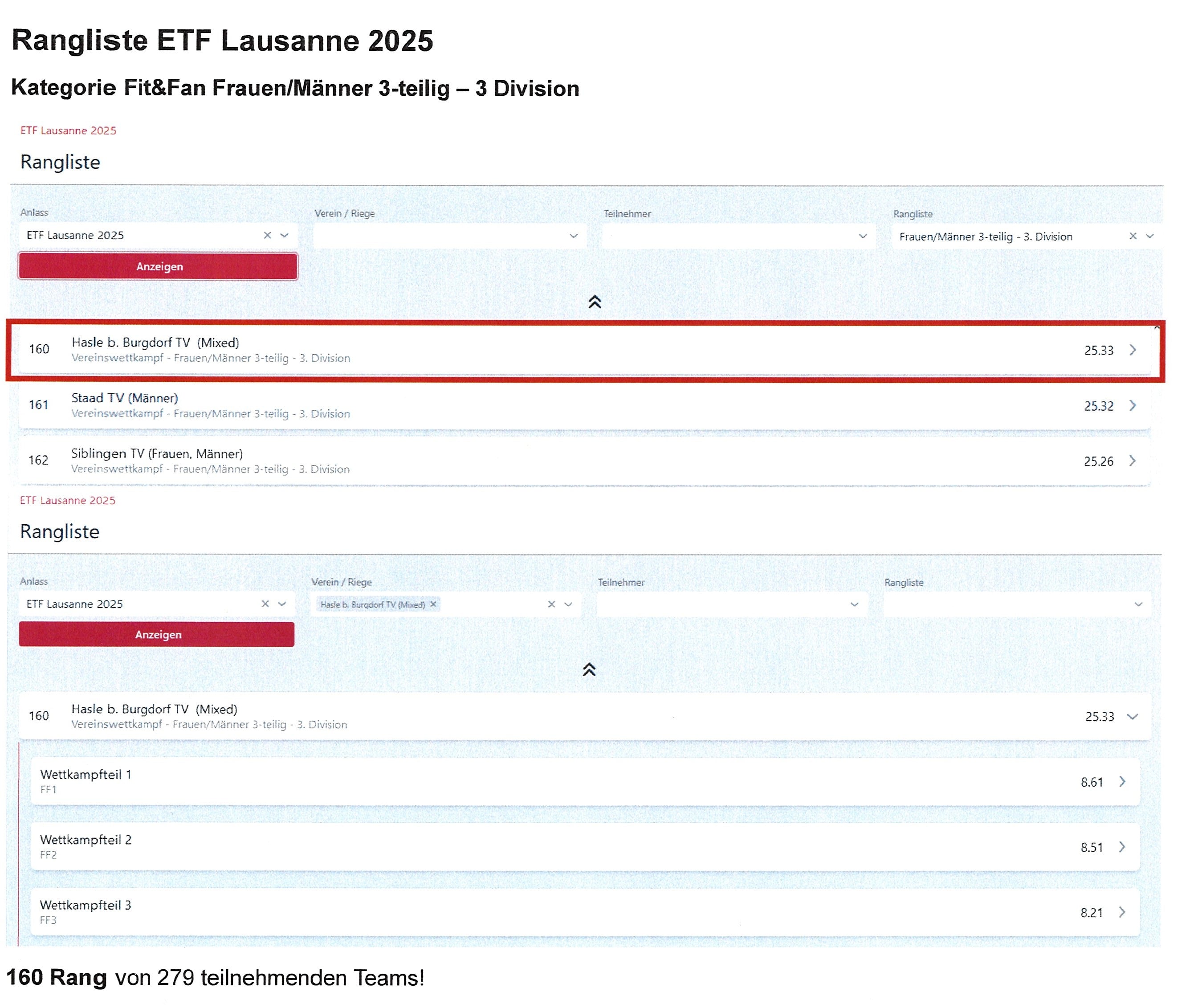The height and width of the screenshot is (1008, 1202).
Task: Open Wettkampfteil 2 FF2 details chevron
Action: (x=1122, y=847)
